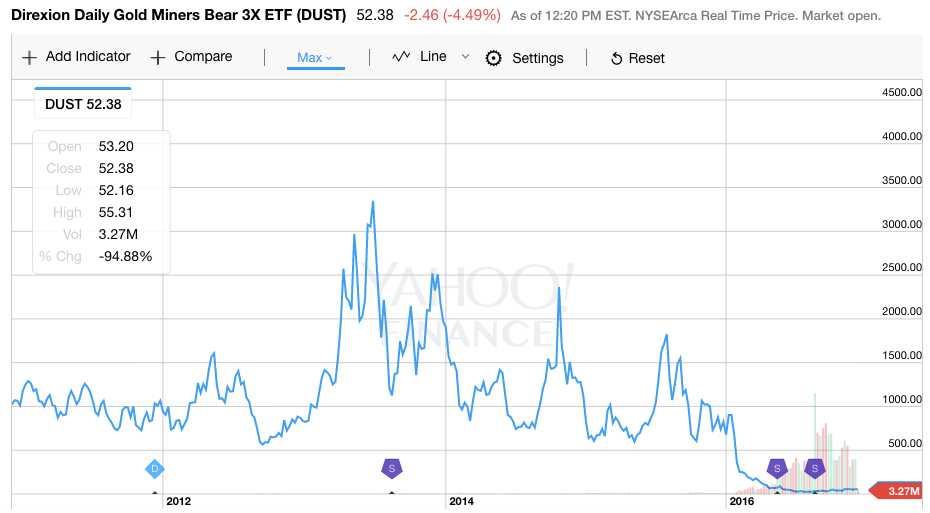The width and height of the screenshot is (930, 513).
Task: Click the Settings gear icon
Action: [493, 58]
